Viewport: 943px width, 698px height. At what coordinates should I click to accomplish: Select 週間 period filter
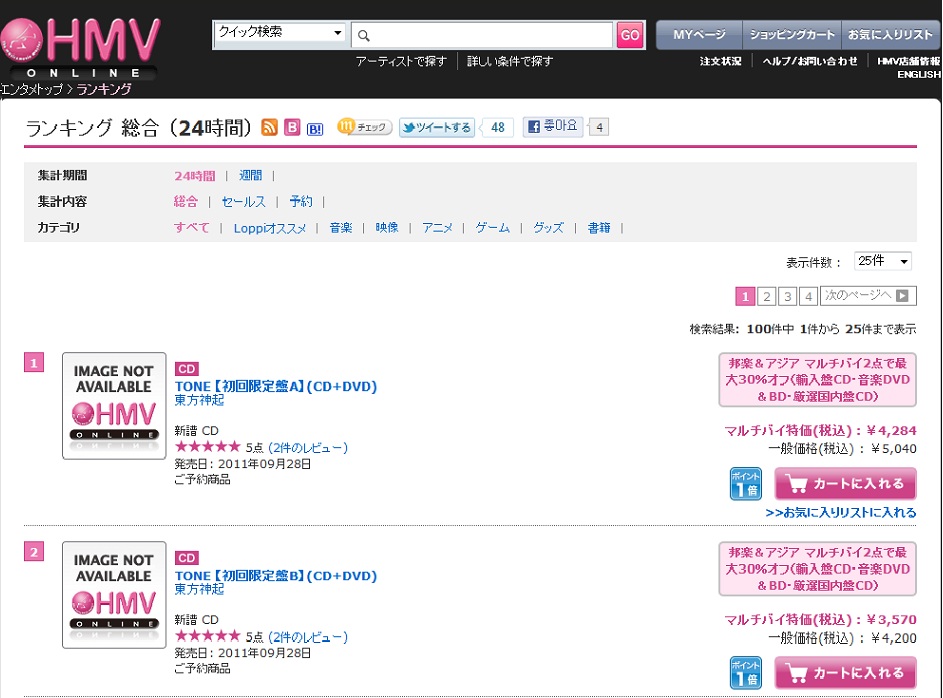point(250,176)
